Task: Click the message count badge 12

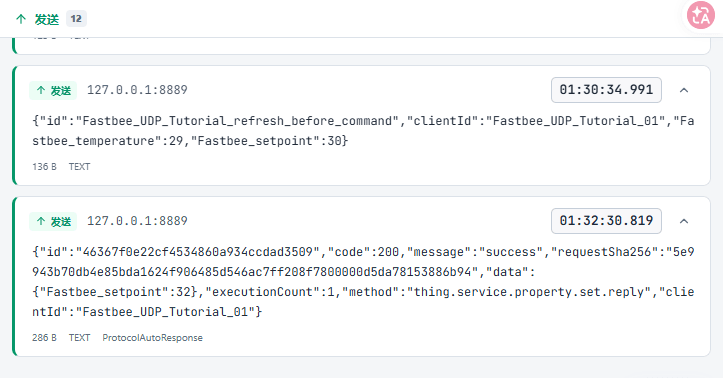Action: click(x=76, y=19)
